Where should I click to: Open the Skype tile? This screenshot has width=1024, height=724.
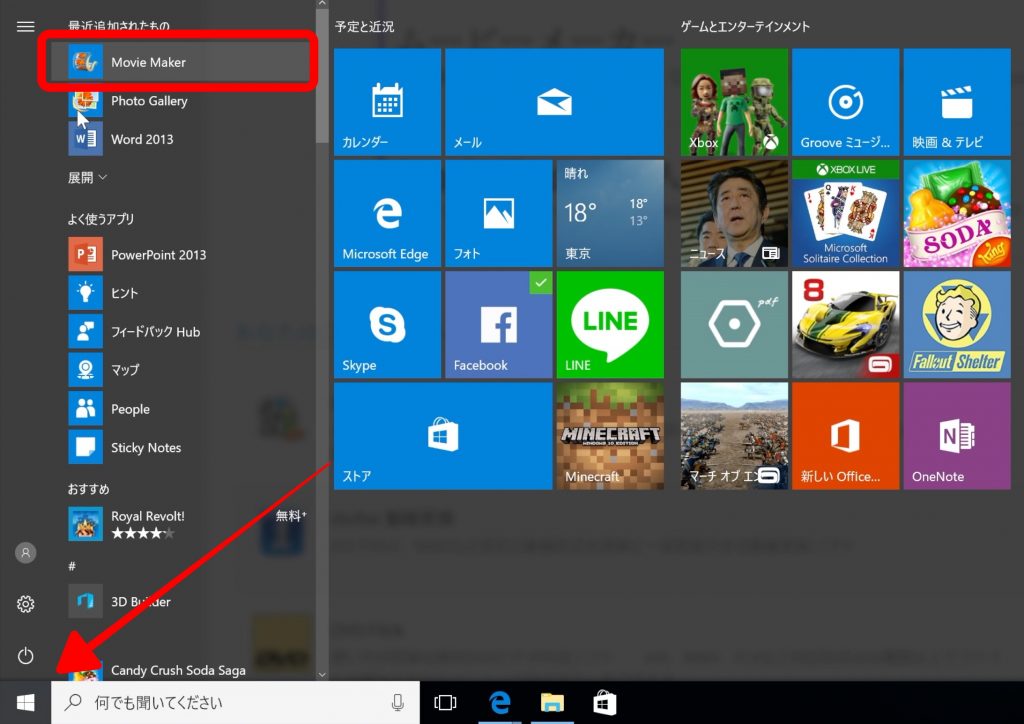387,324
